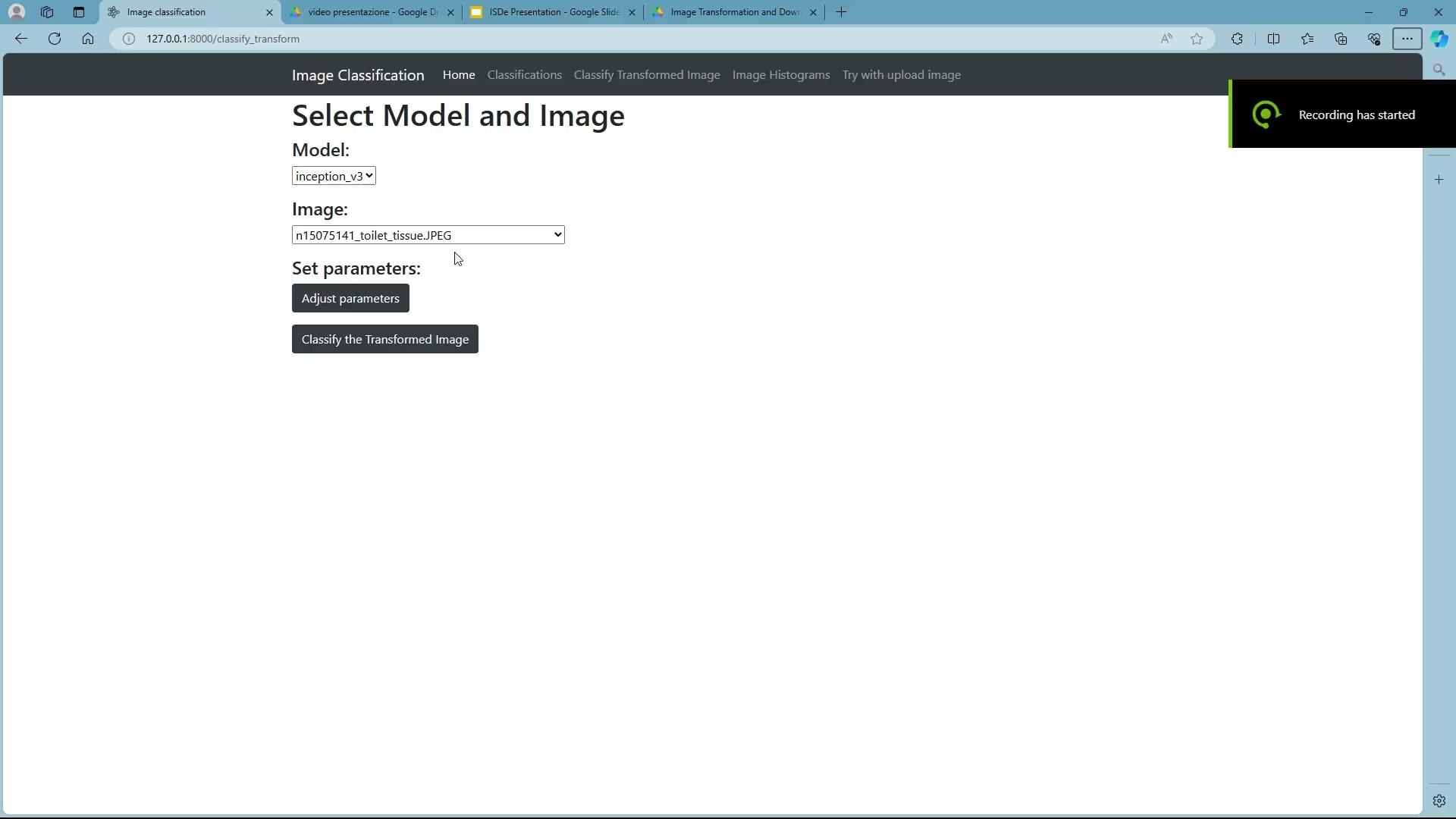Expand the Model dropdown inception_v3
Viewport: 1456px width, 819px height.
pos(334,176)
